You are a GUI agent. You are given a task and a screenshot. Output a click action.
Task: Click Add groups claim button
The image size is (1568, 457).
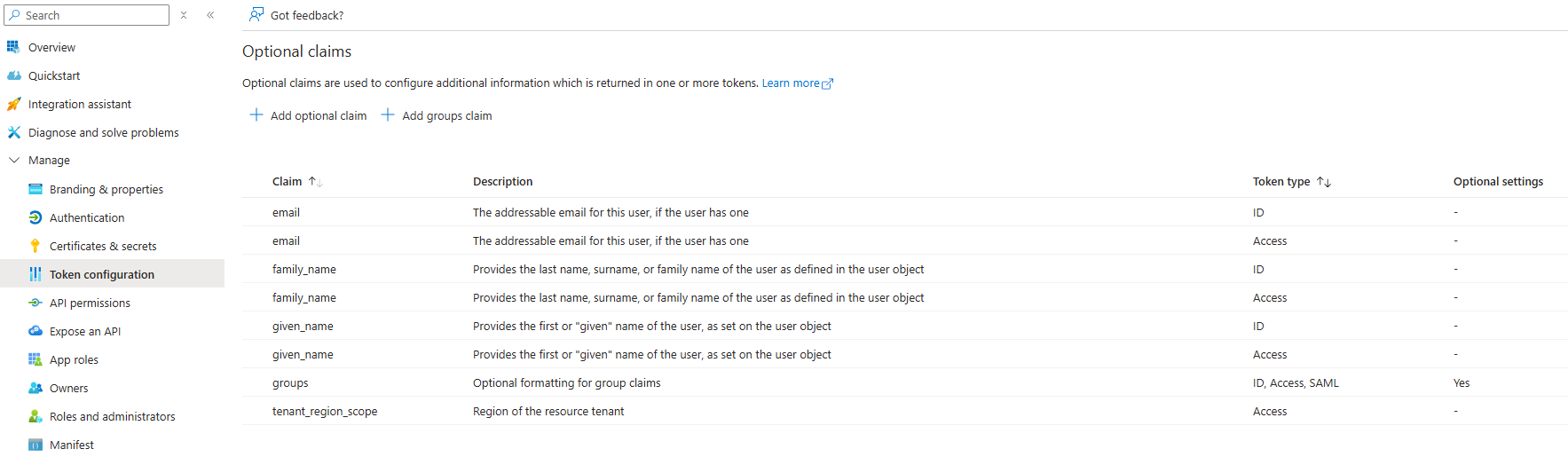[437, 115]
